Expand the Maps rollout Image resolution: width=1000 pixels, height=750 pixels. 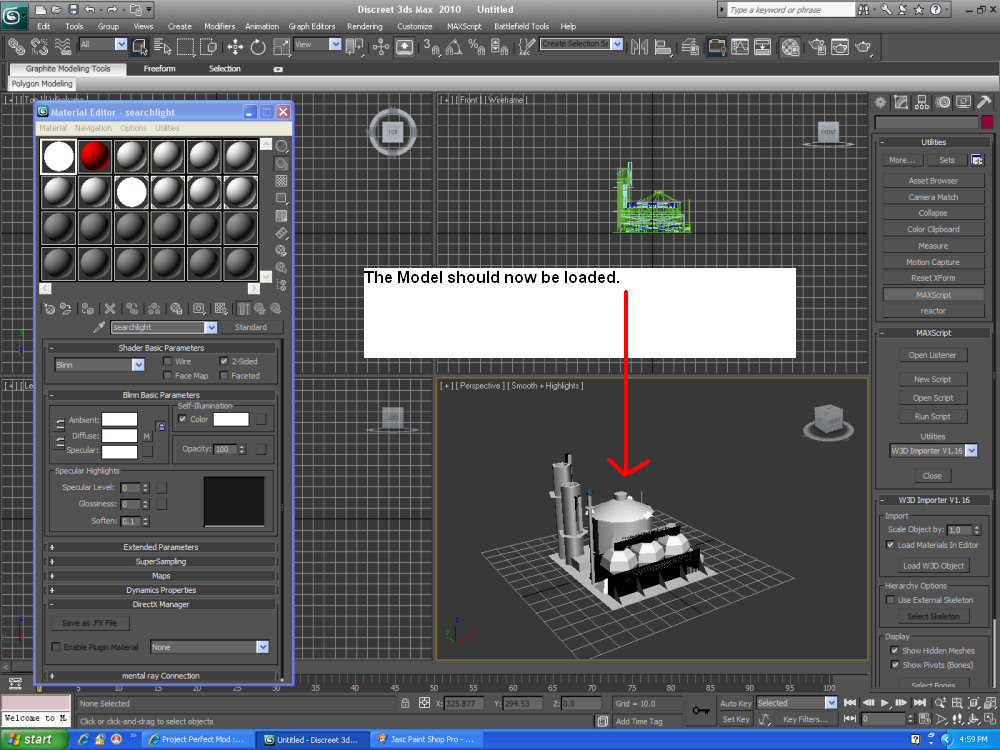pos(161,576)
